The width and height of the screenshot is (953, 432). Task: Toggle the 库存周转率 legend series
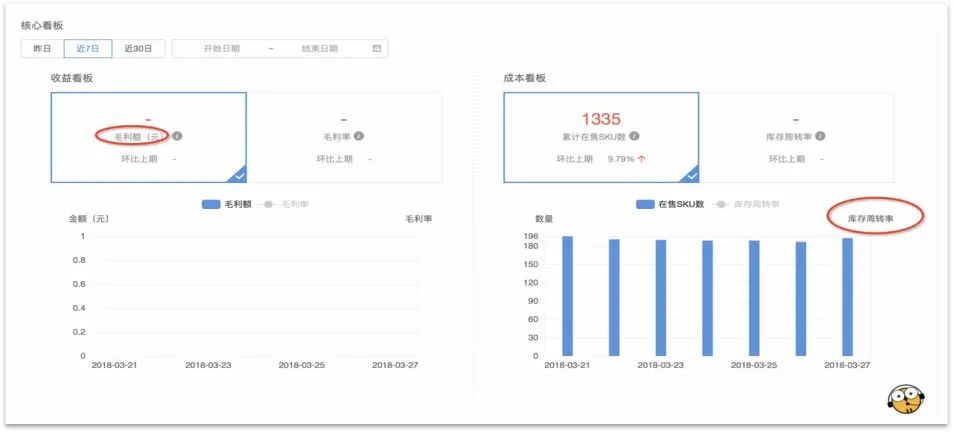[745, 204]
